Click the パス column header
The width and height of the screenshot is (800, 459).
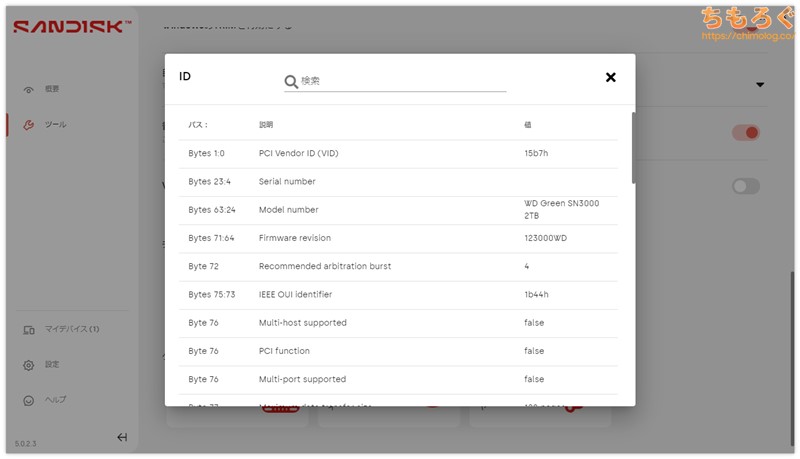tap(198, 125)
